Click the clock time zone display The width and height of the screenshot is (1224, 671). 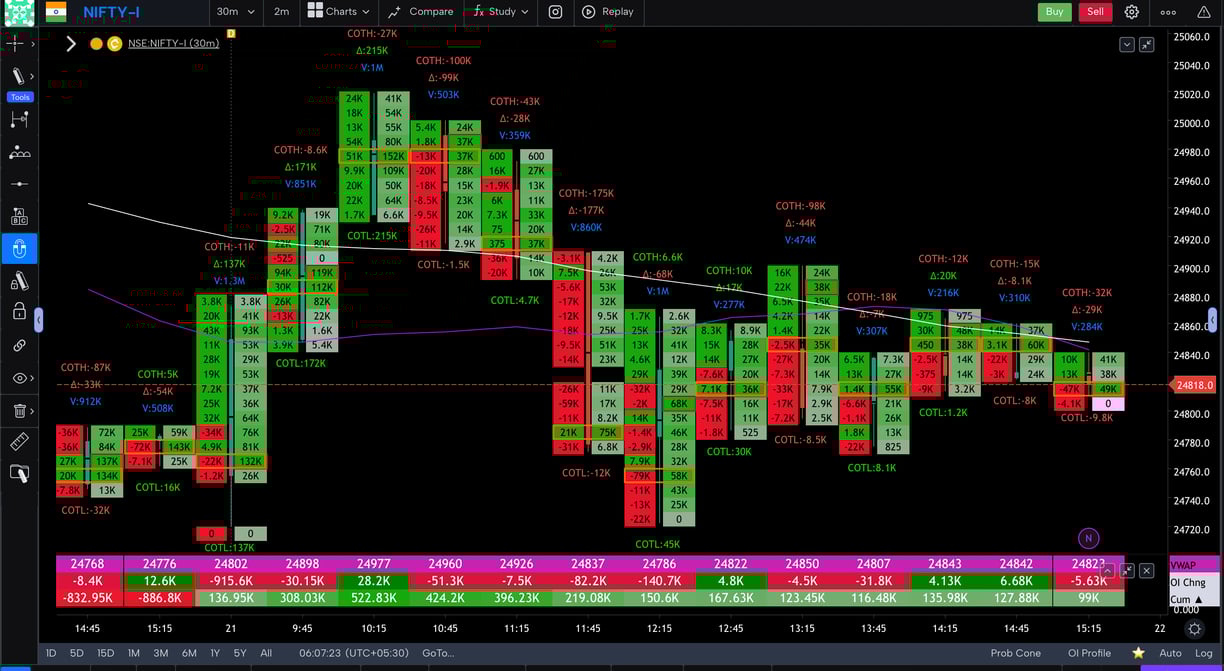point(353,653)
